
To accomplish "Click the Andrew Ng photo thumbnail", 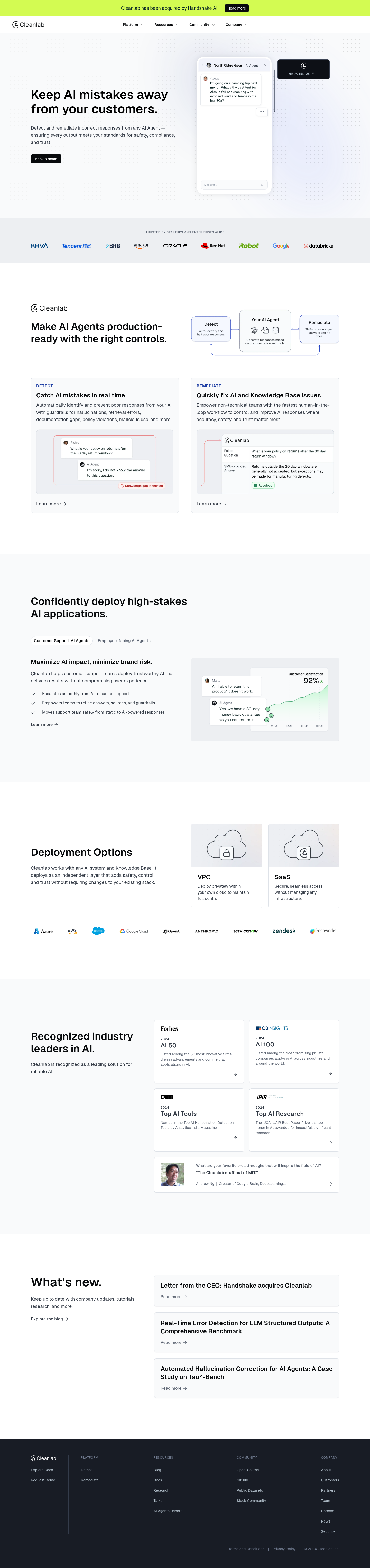I will click(172, 1175).
